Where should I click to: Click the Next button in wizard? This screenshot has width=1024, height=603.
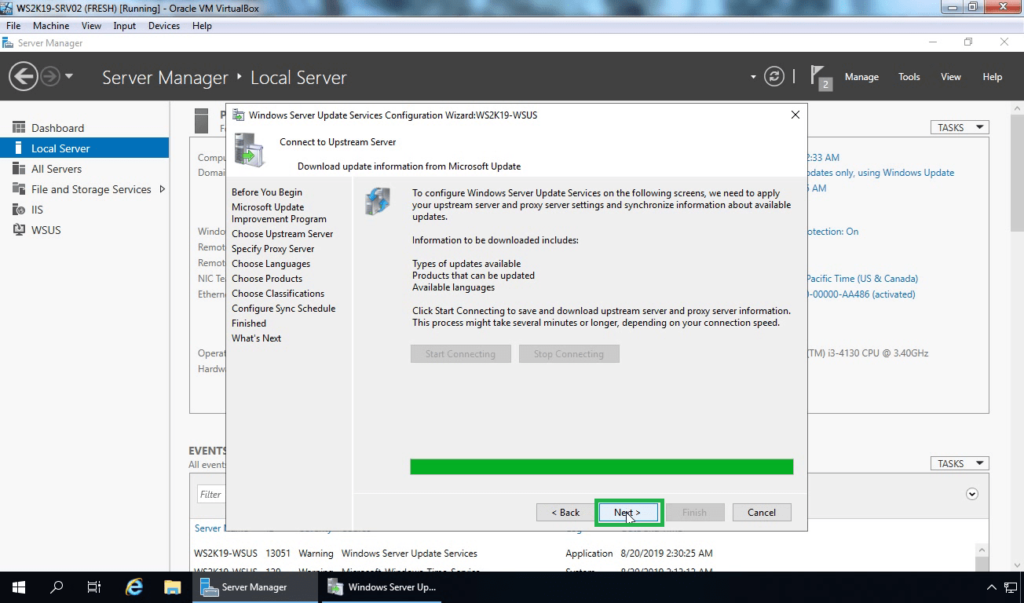[x=627, y=512]
